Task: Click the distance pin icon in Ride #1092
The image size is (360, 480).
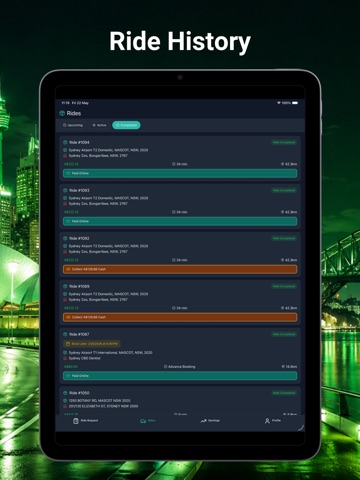Action: click(x=283, y=260)
